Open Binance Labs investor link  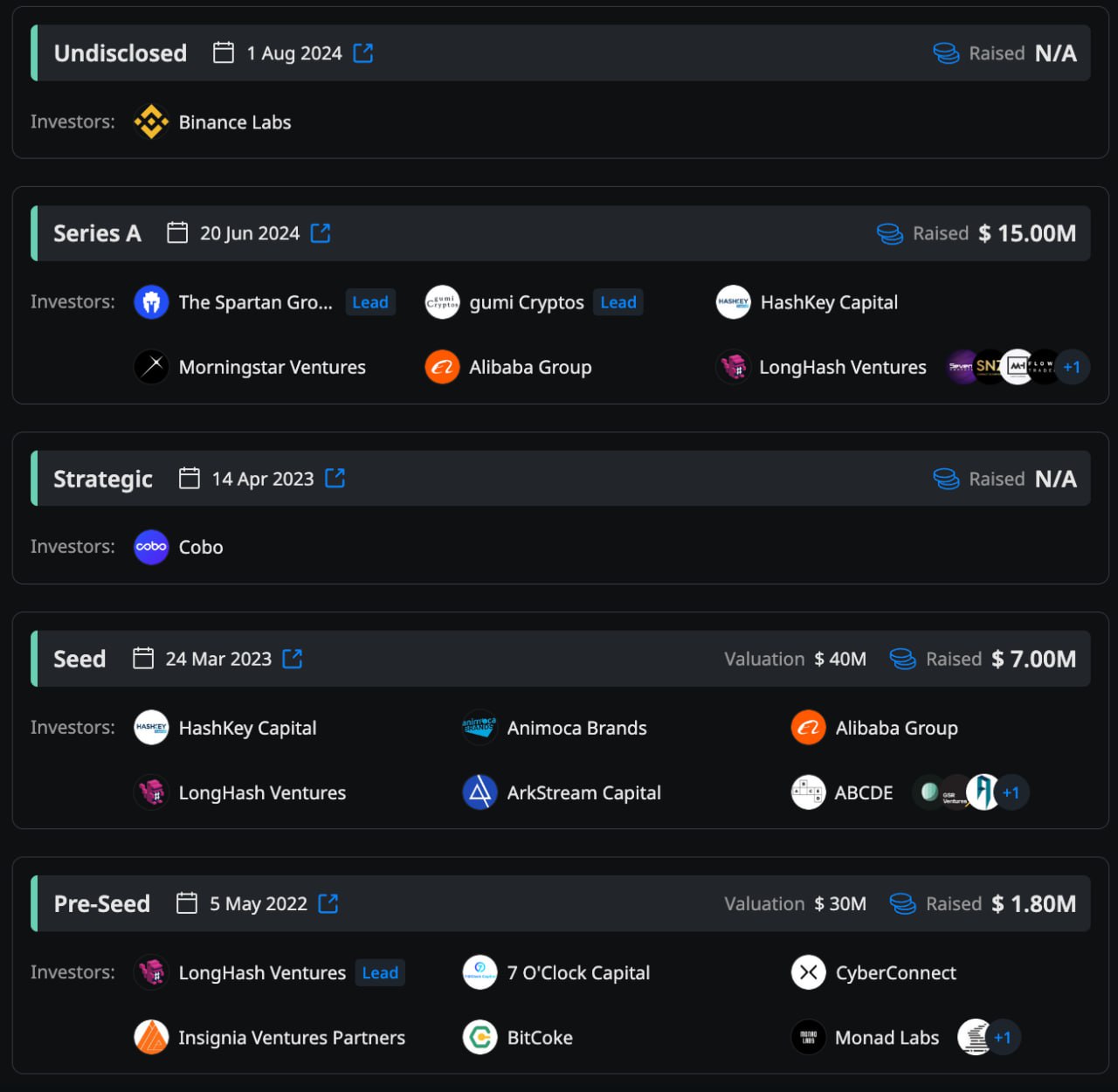(235, 122)
